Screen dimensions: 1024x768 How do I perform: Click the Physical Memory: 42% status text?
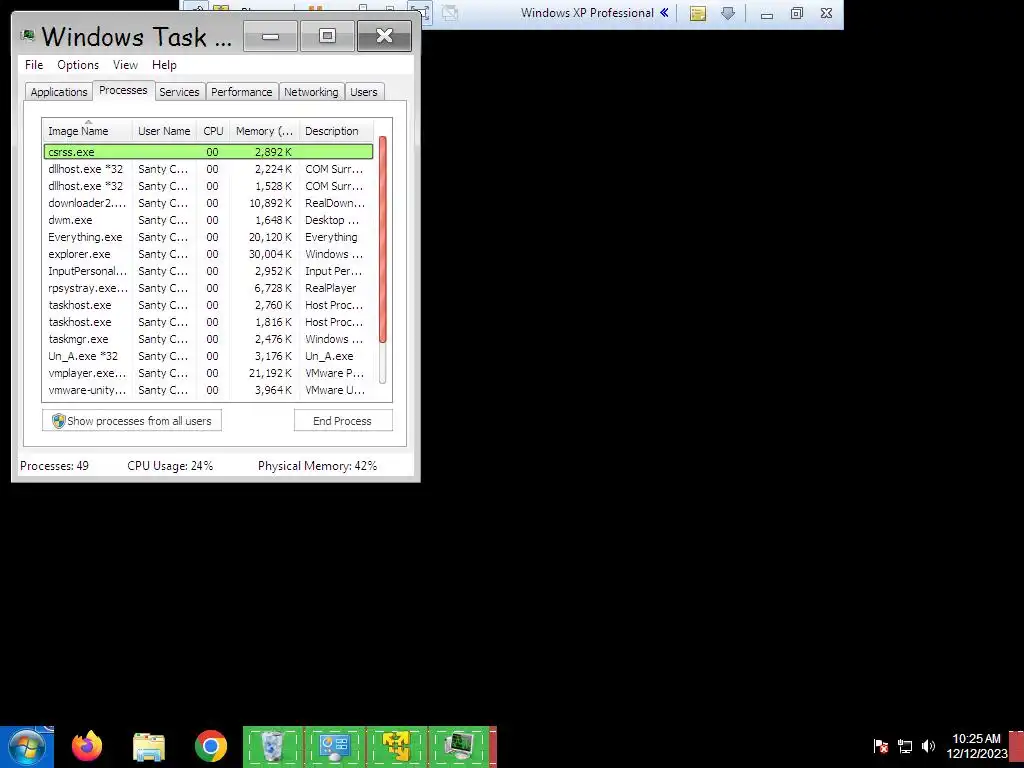click(317, 466)
